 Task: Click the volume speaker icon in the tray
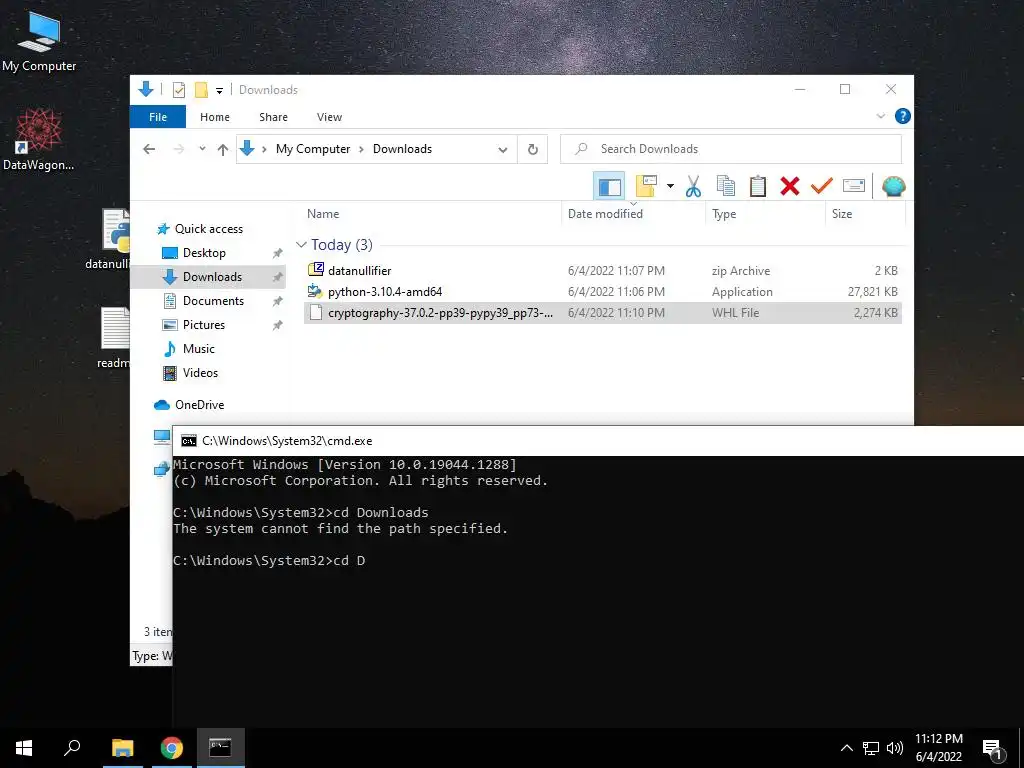click(x=895, y=748)
